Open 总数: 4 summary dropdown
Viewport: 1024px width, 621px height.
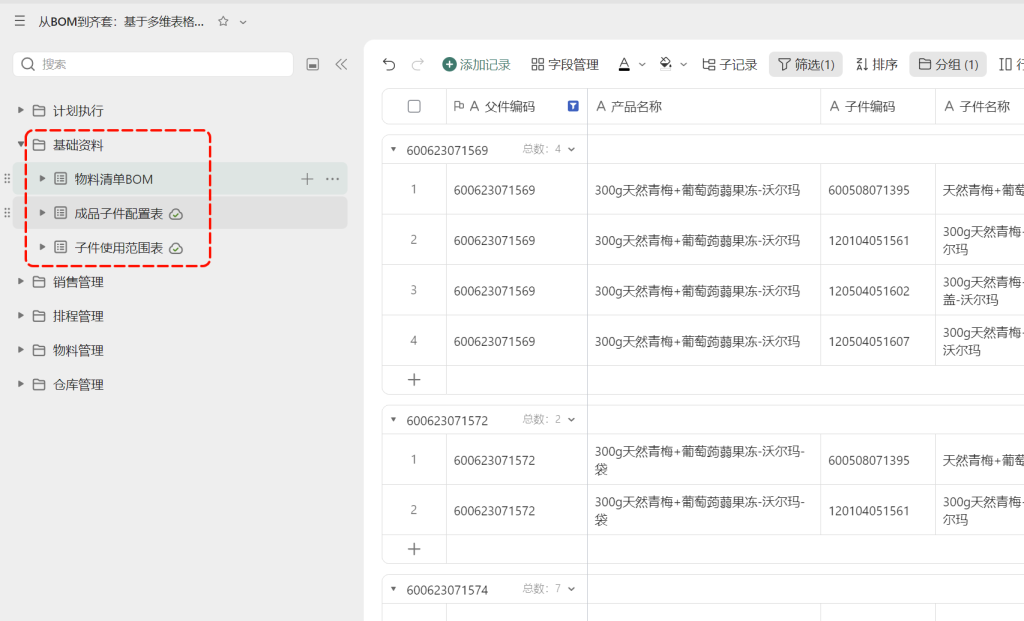pos(549,150)
